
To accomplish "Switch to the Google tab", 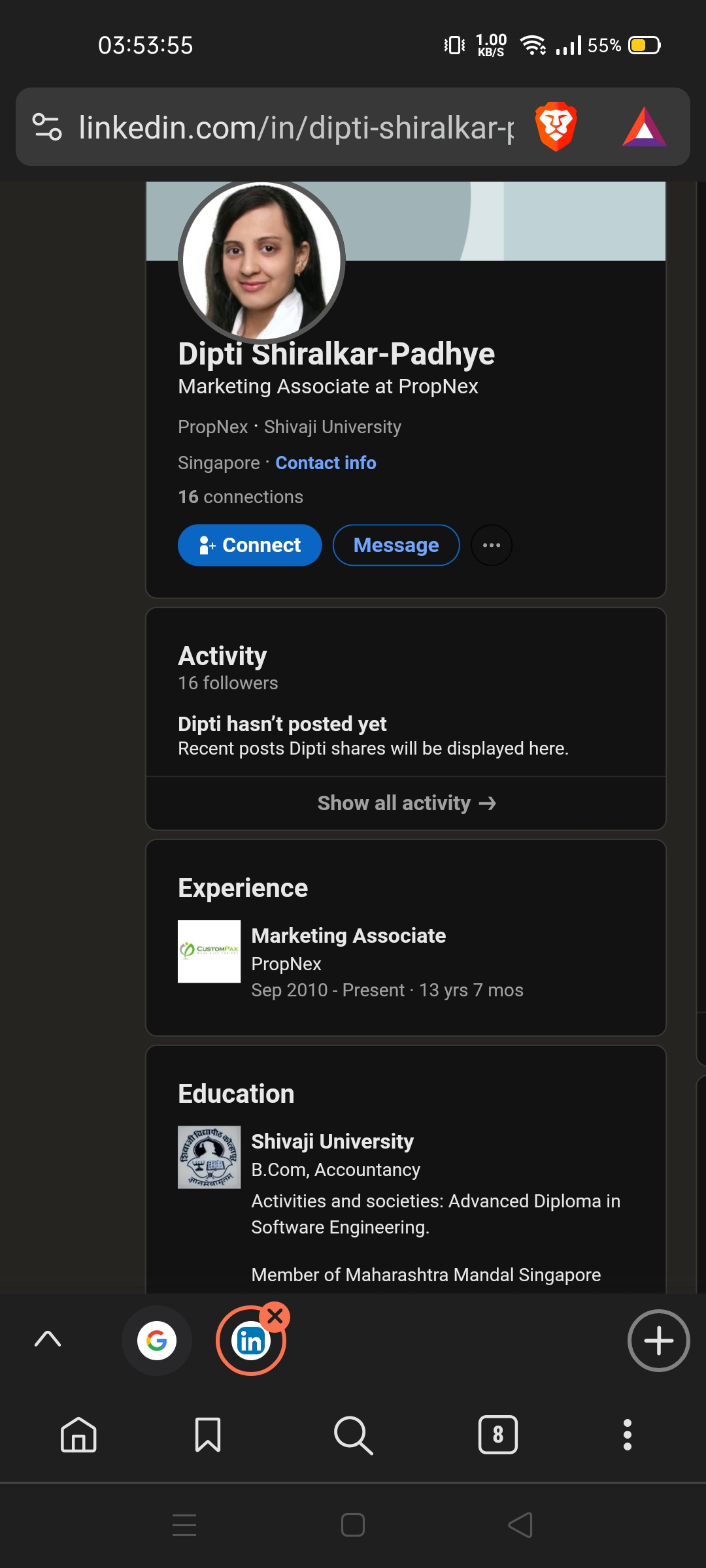I will (x=157, y=1341).
